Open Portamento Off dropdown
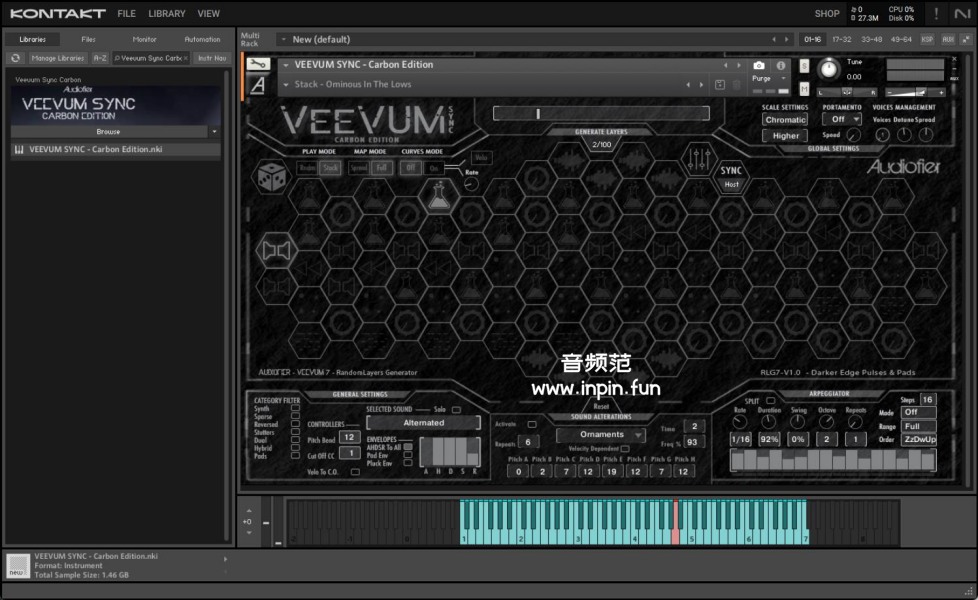978x600 pixels. [841, 119]
